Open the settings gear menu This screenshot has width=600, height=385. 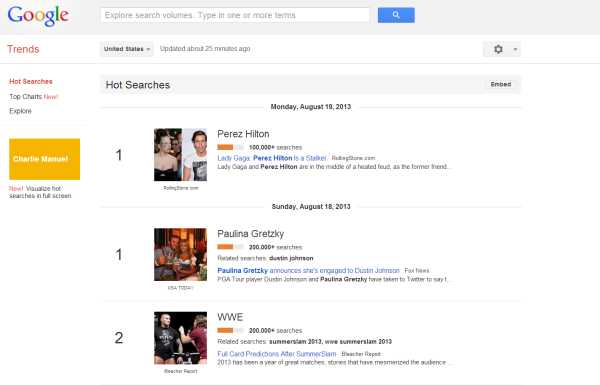point(498,49)
